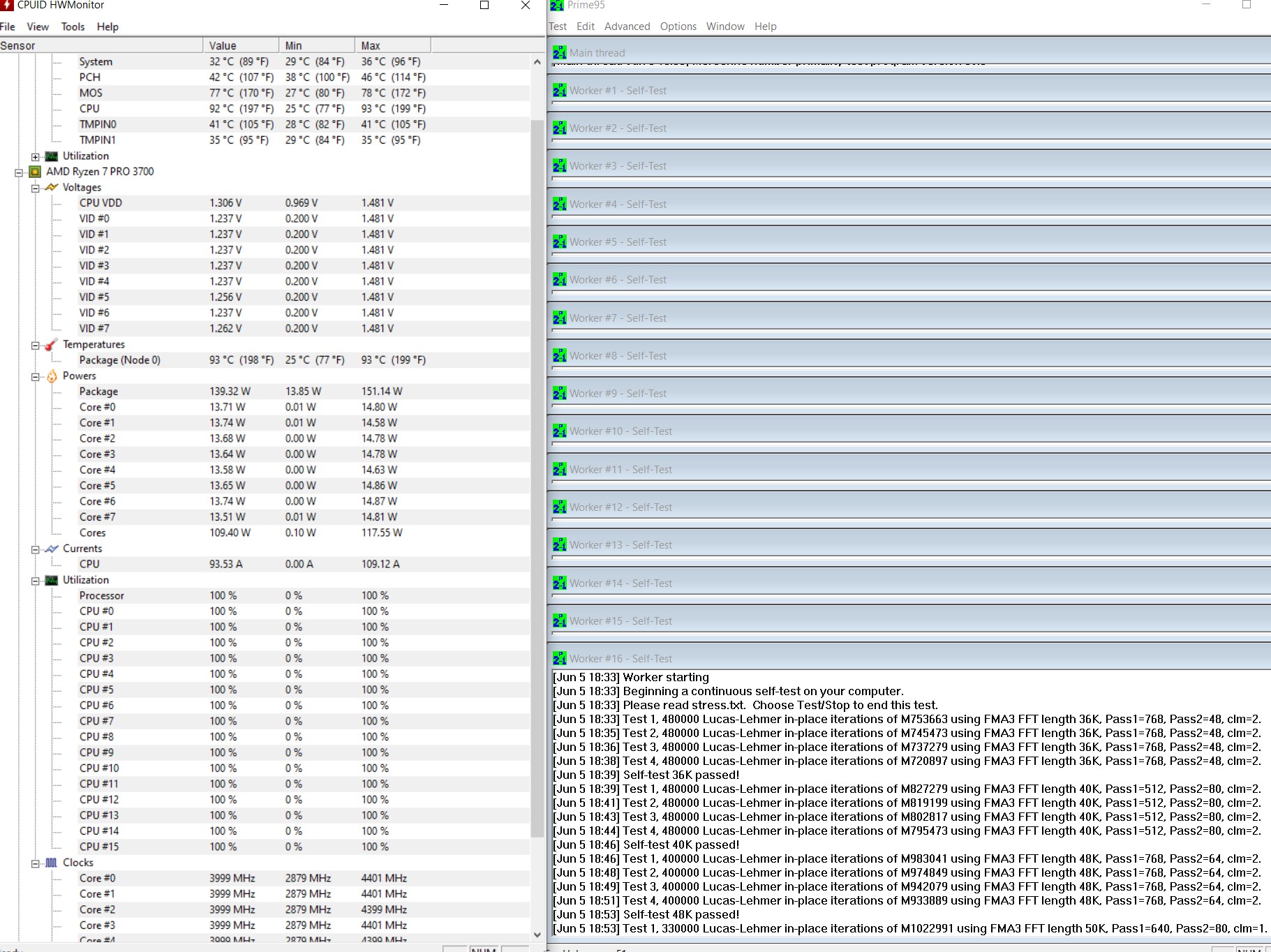Viewport: 1271px width, 952px height.
Task: Click the Worker #9 Self-Test icon
Action: point(559,393)
